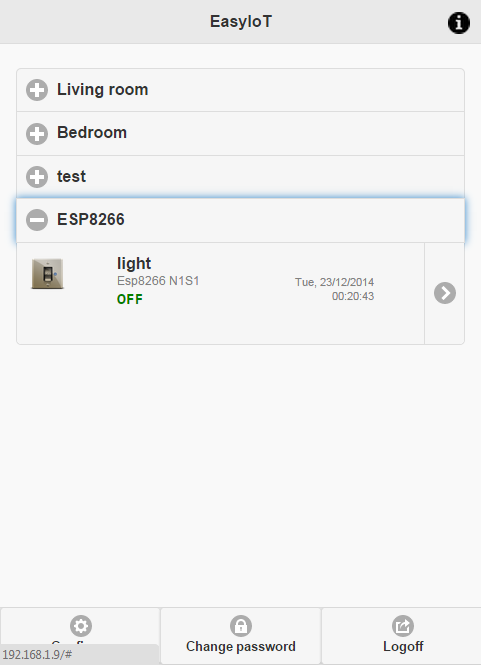Click the Logoff share icon
481x665 pixels.
click(x=403, y=626)
